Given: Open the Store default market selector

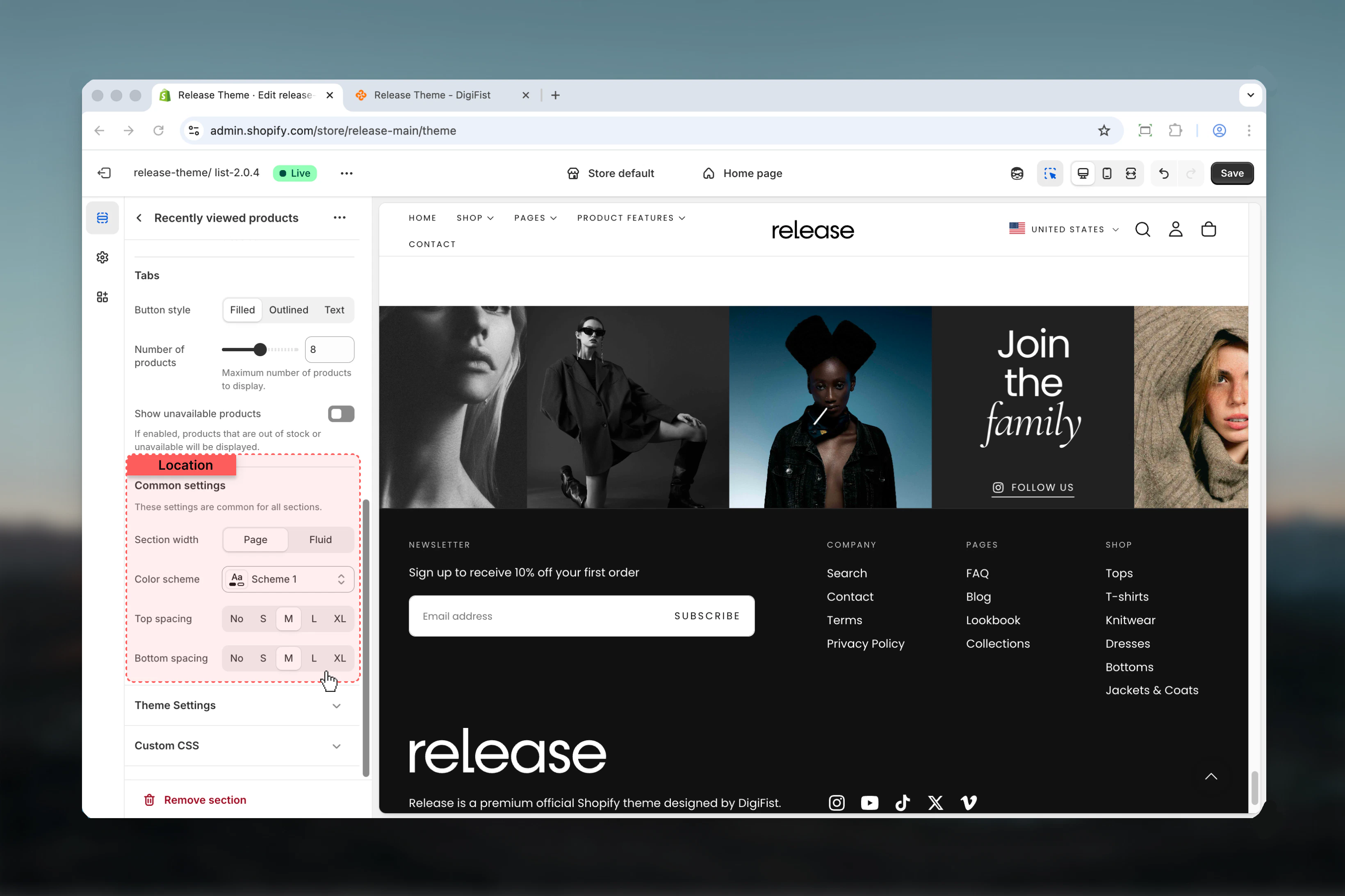Looking at the screenshot, I should (x=610, y=173).
